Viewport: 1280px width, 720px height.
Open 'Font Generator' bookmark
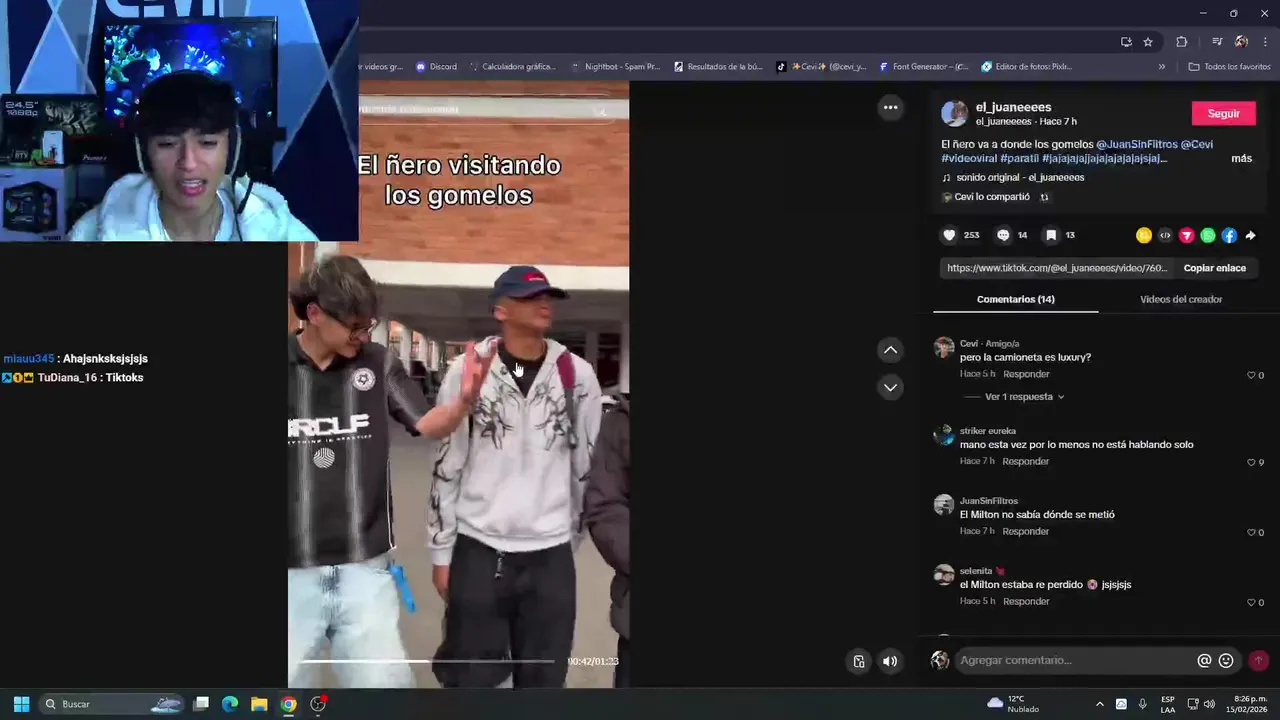click(923, 67)
